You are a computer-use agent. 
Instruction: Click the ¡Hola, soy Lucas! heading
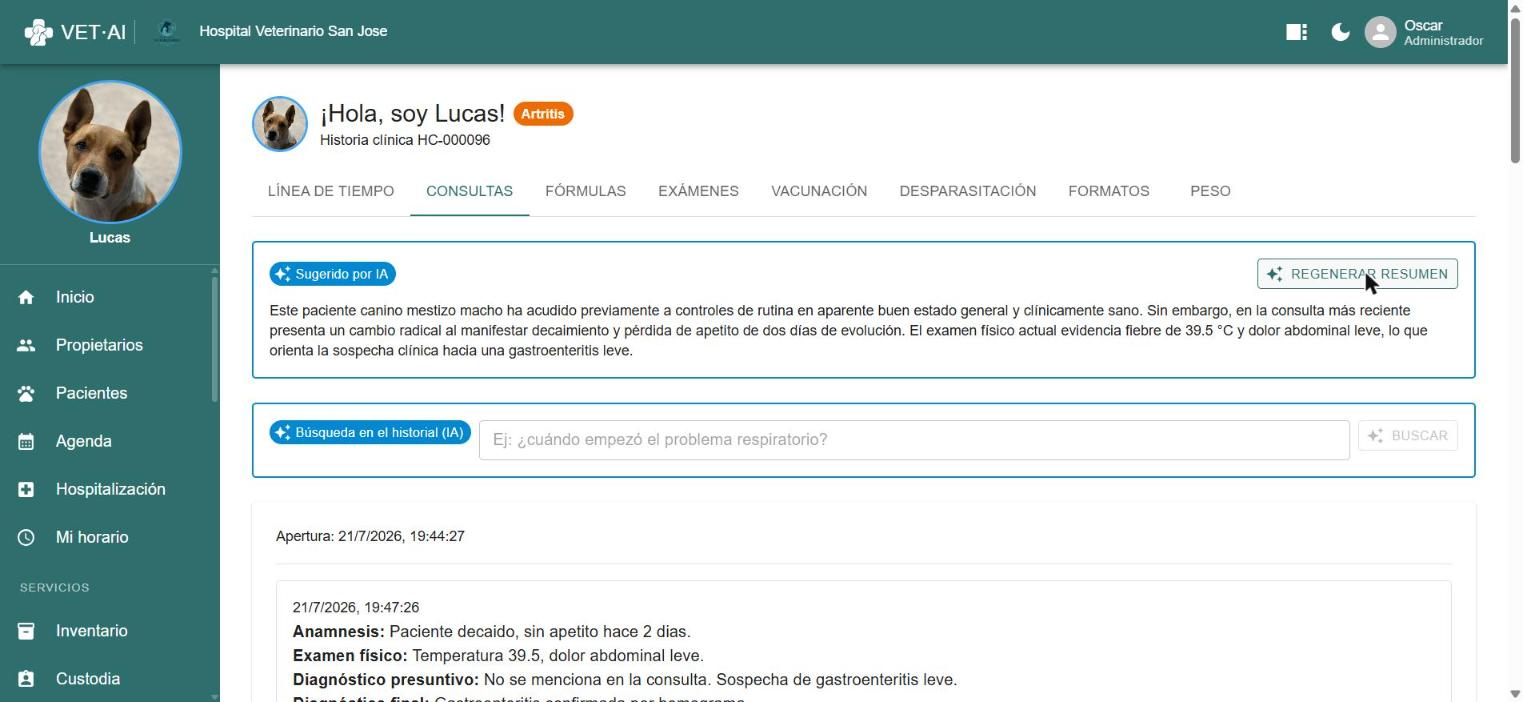tap(412, 114)
